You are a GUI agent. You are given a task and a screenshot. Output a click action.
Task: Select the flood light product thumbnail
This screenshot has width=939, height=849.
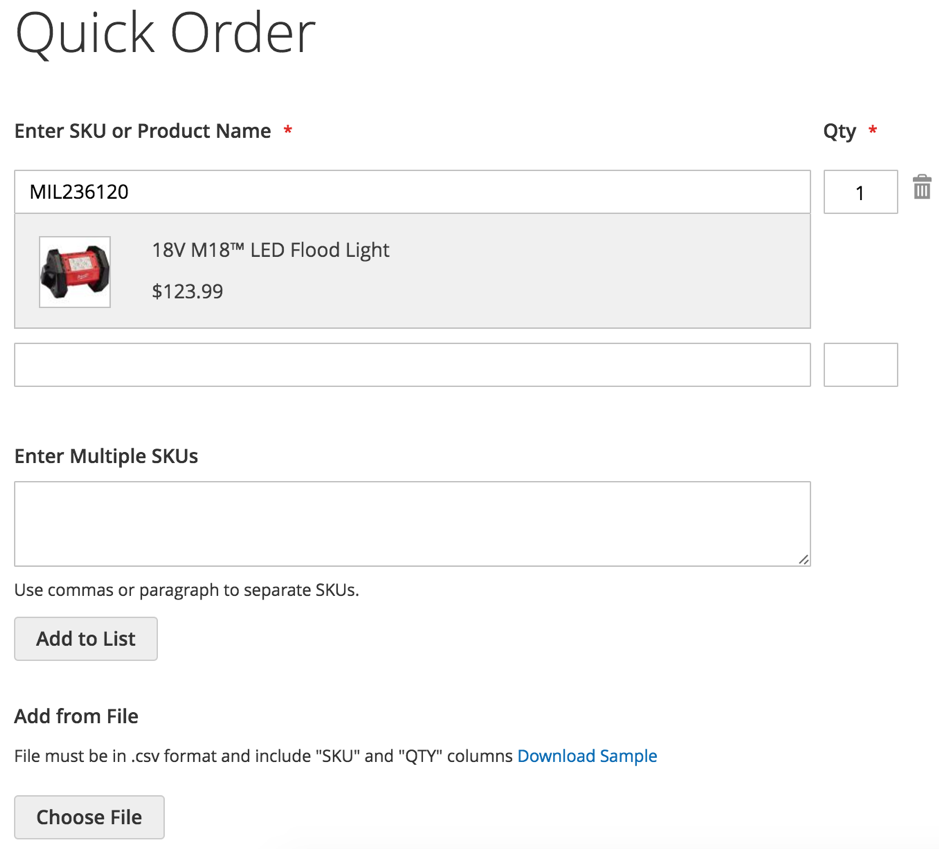pos(75,272)
